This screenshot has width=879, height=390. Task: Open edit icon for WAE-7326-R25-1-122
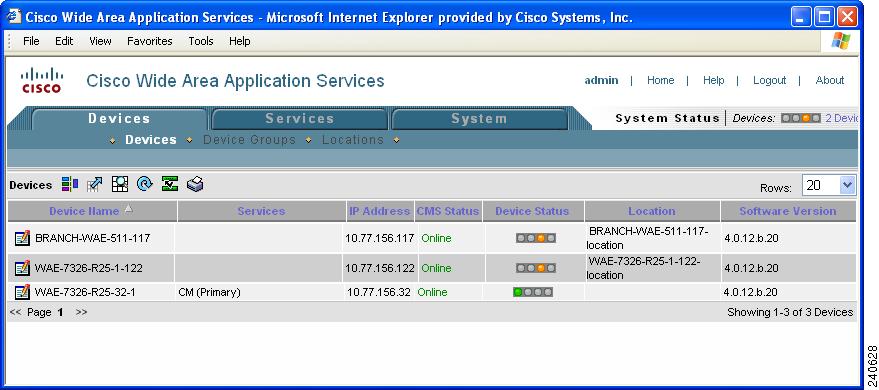coord(22,268)
